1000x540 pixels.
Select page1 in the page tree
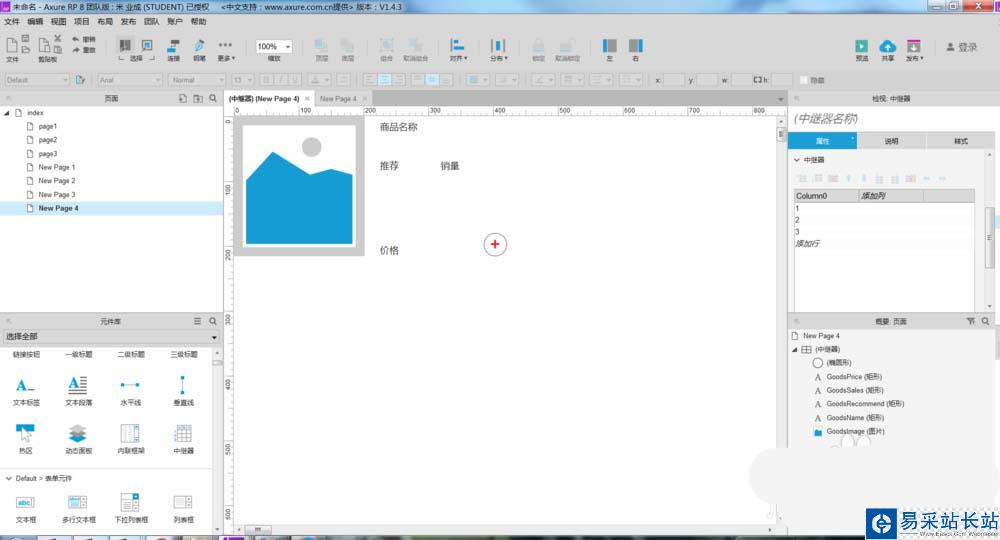coord(47,126)
